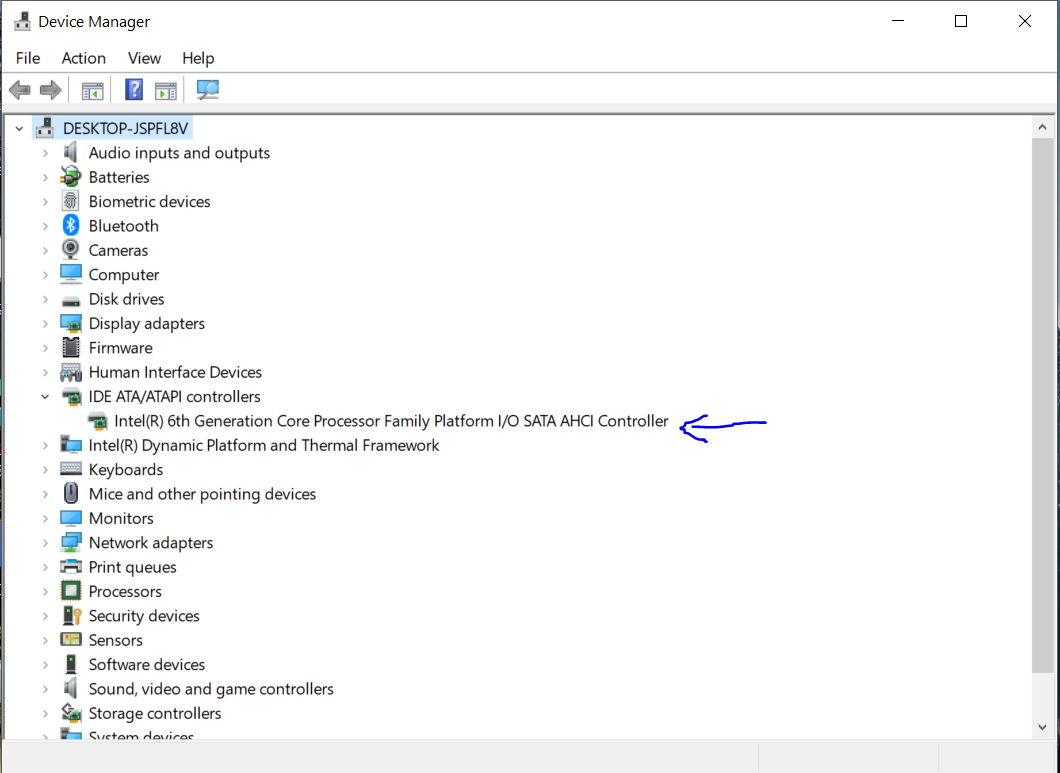This screenshot has width=1060, height=773.
Task: Expand the Display adapters node chevron
Action: click(x=45, y=324)
